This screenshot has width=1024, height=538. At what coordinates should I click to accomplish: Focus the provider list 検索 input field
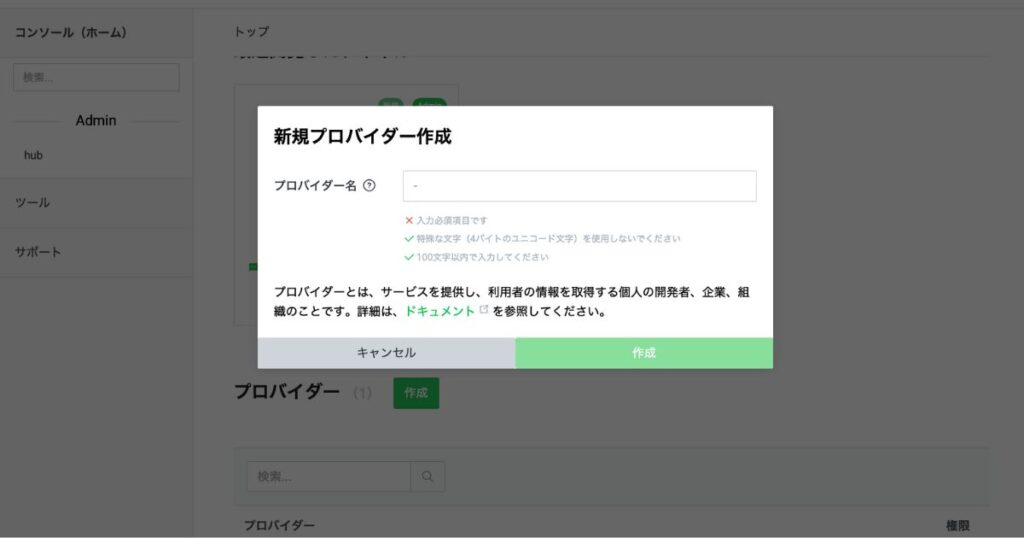(x=328, y=477)
